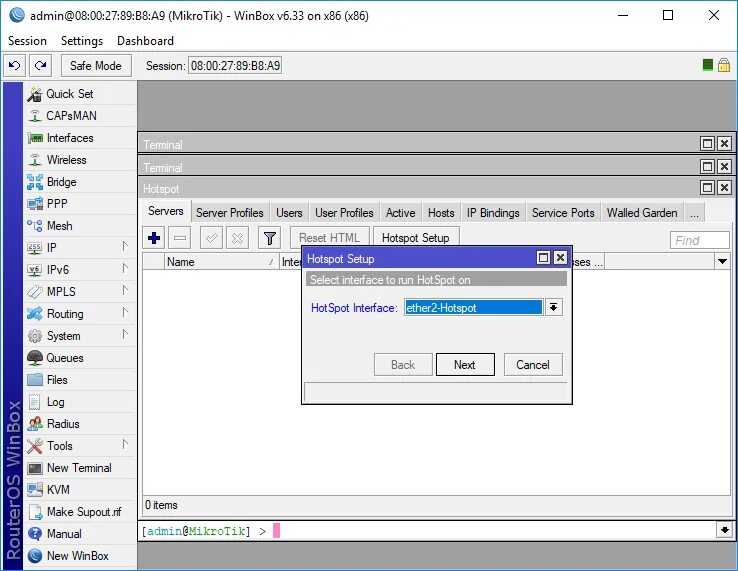This screenshot has width=738, height=571.
Task: Click the Find search field
Action: [699, 240]
